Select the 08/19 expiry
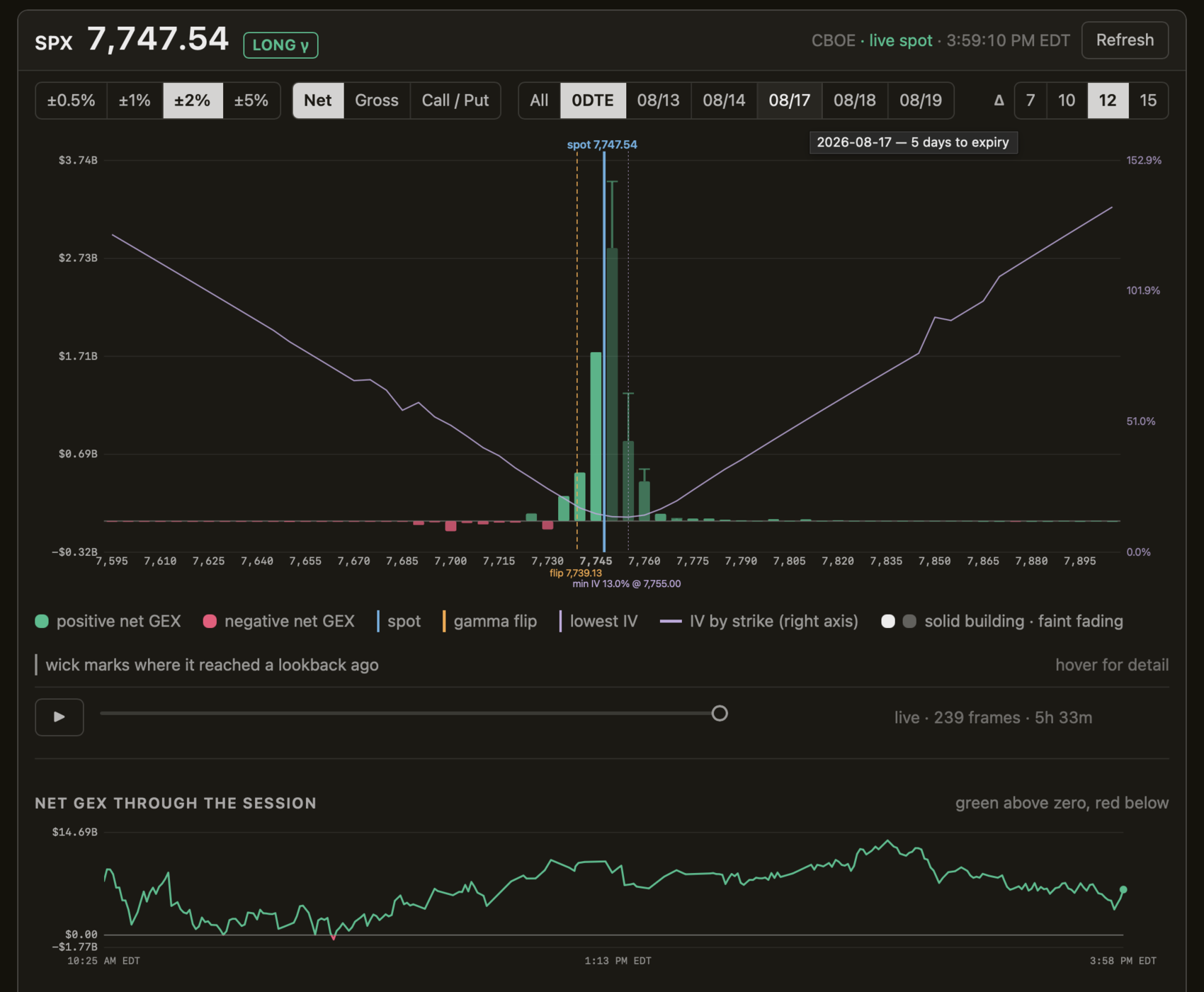 pyautogui.click(x=921, y=101)
